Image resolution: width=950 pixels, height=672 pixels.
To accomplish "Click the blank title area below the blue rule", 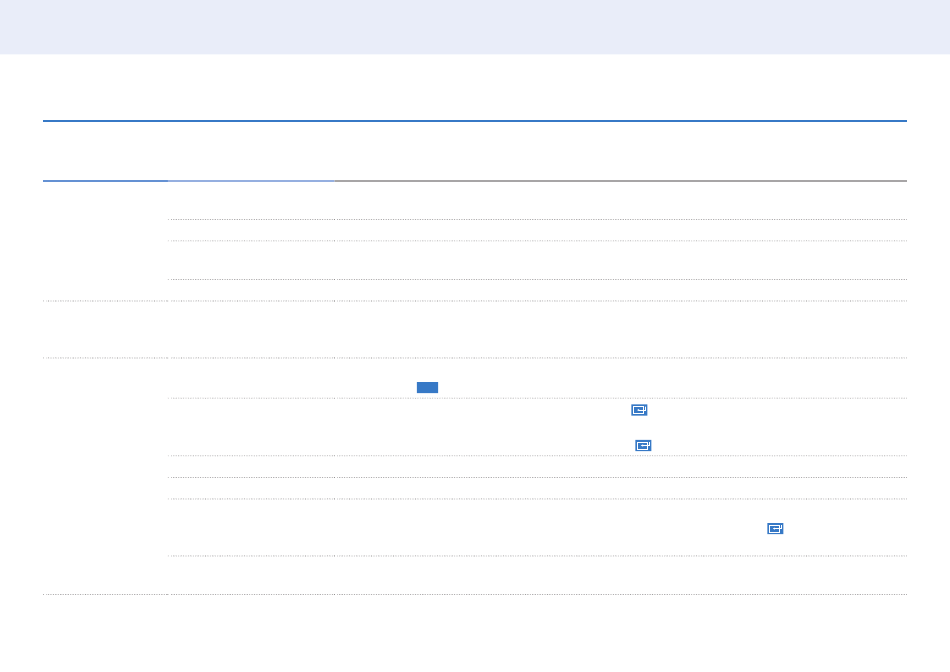I will pos(475,151).
